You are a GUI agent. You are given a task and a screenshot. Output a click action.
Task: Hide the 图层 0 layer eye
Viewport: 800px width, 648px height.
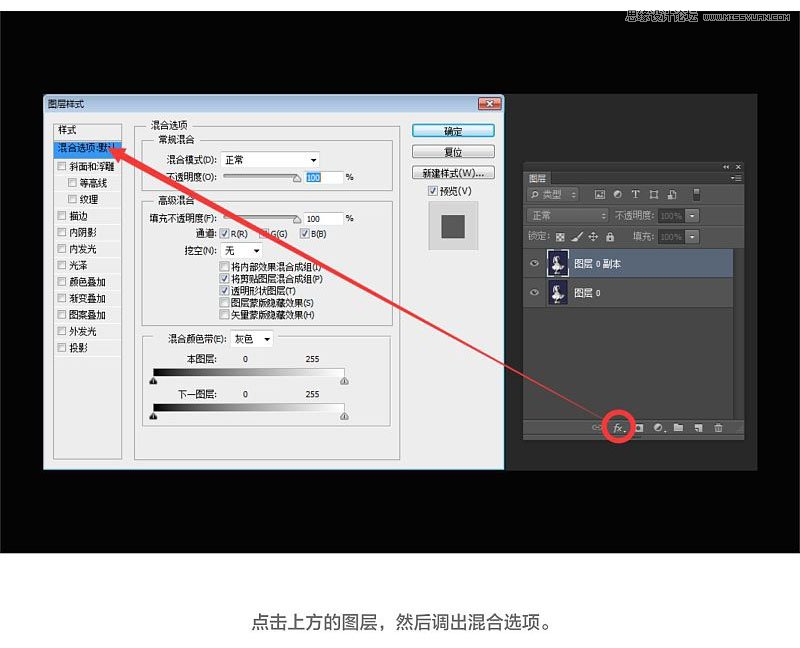534,292
